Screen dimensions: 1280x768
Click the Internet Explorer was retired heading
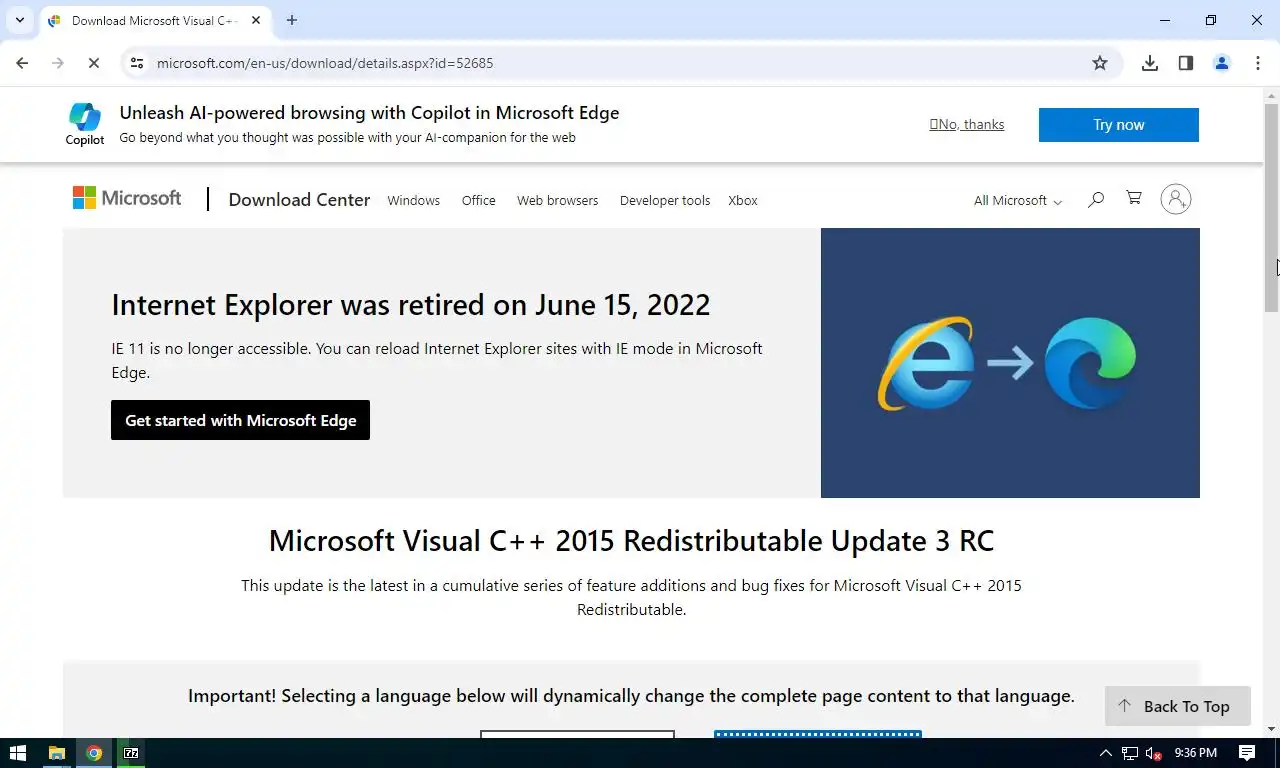coord(411,304)
